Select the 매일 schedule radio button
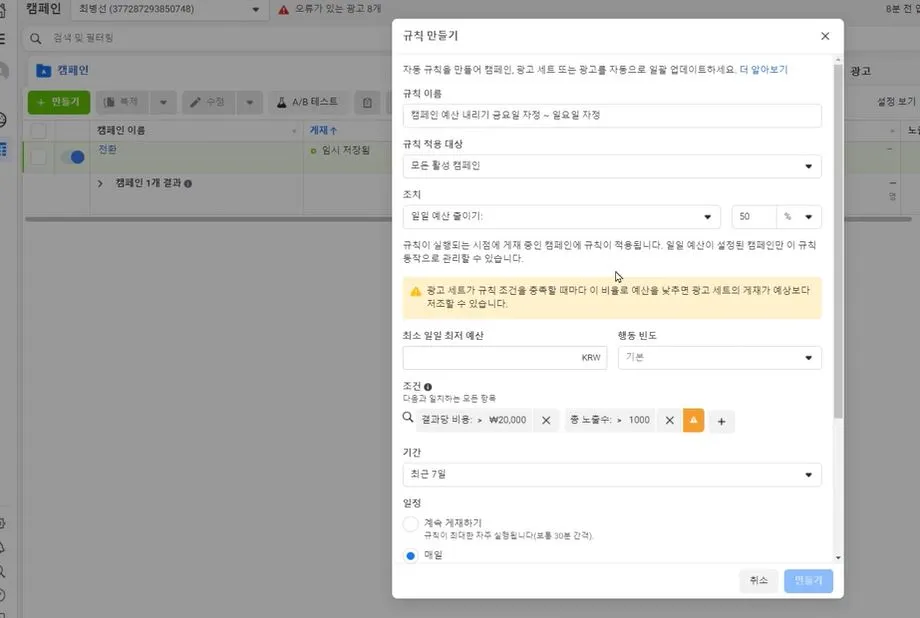Viewport: 920px width, 618px height. (x=410, y=555)
